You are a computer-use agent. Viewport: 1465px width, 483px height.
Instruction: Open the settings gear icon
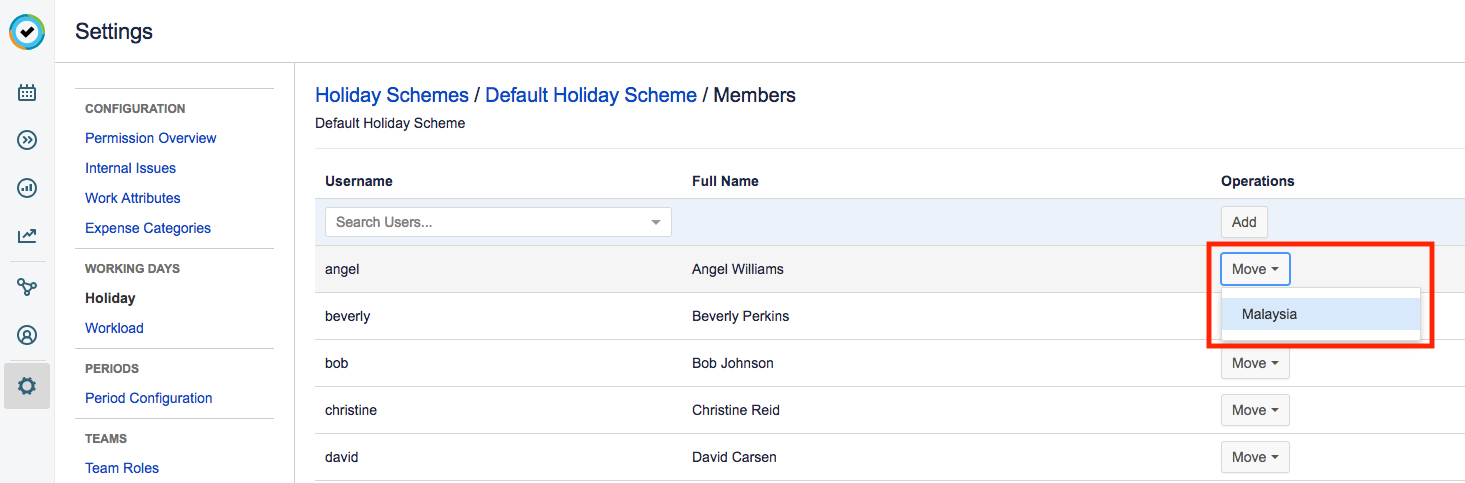[27, 385]
